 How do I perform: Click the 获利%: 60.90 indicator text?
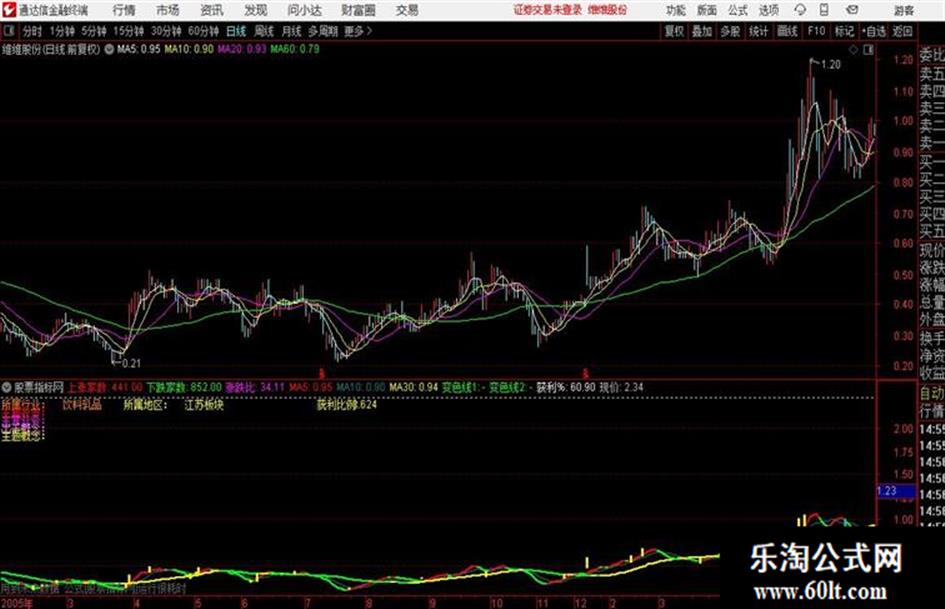(566, 387)
